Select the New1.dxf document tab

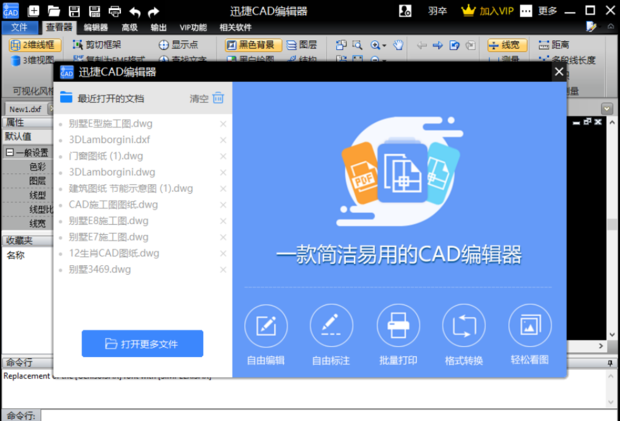[25, 109]
